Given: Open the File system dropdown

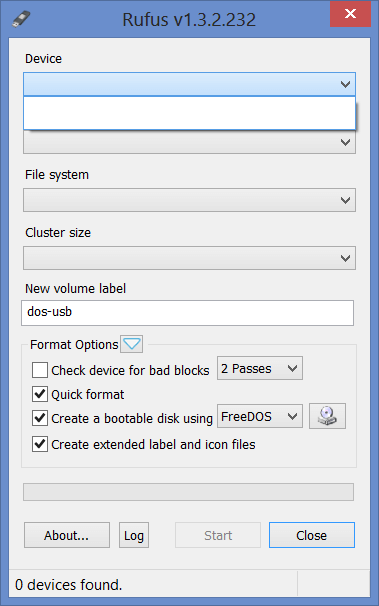Looking at the screenshot, I should click(189, 200).
